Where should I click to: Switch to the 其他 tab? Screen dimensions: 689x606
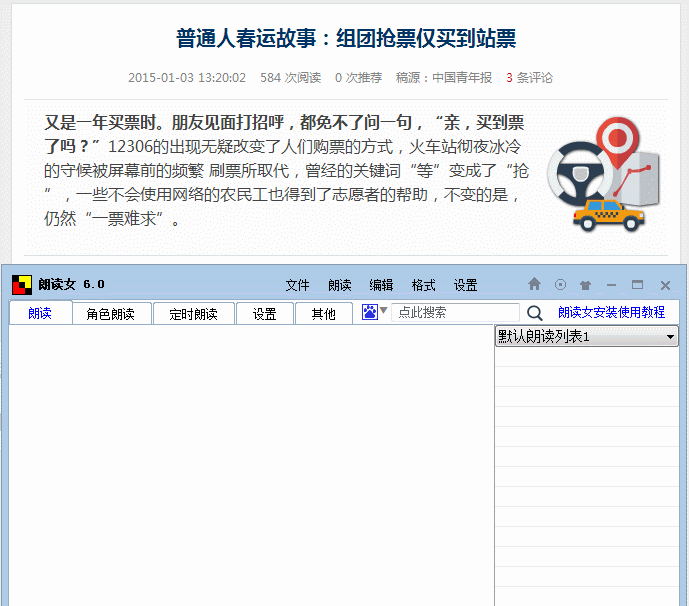pos(323,314)
